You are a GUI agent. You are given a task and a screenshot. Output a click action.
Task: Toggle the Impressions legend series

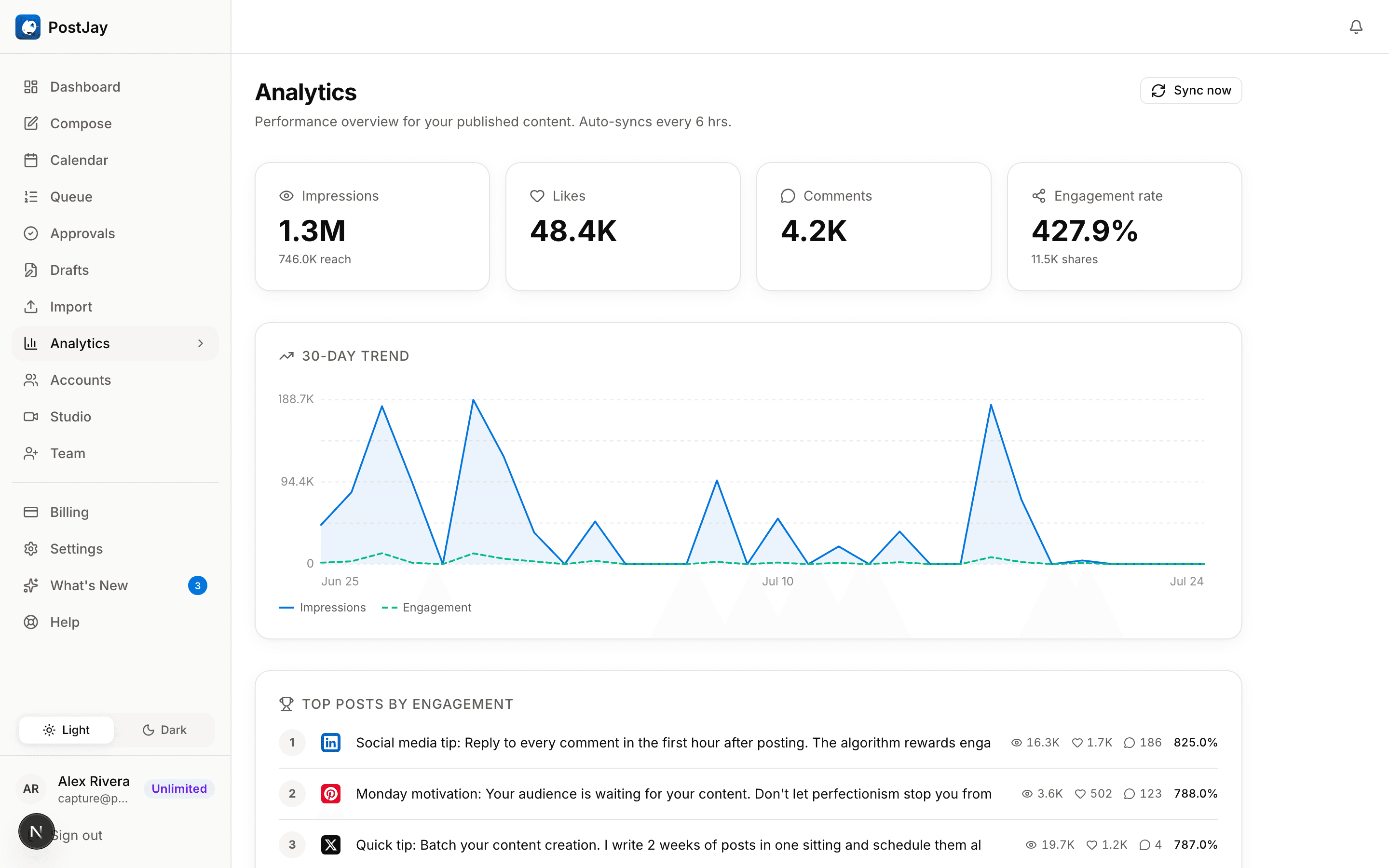pyautogui.click(x=322, y=608)
